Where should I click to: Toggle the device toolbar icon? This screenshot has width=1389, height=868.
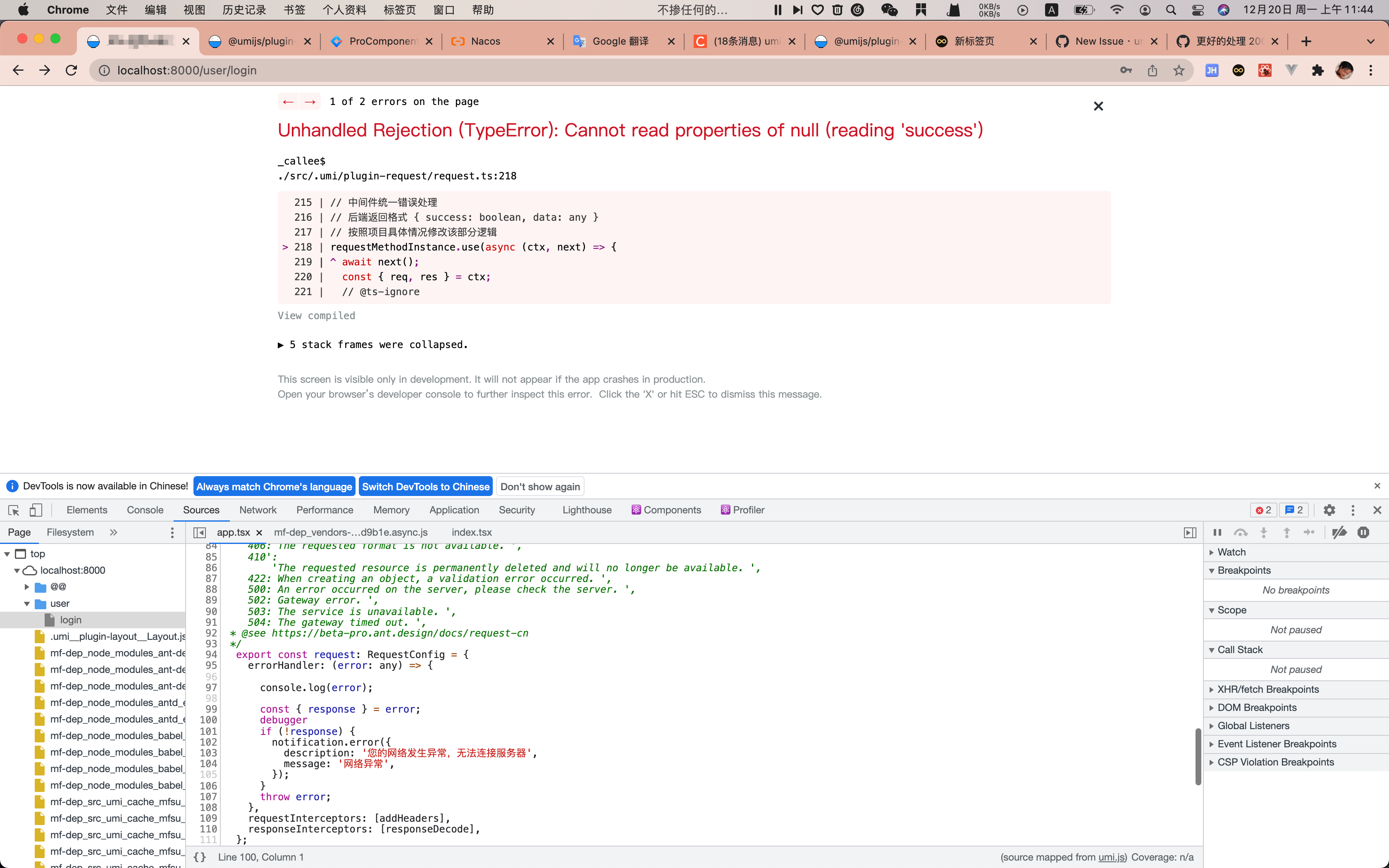(x=36, y=510)
